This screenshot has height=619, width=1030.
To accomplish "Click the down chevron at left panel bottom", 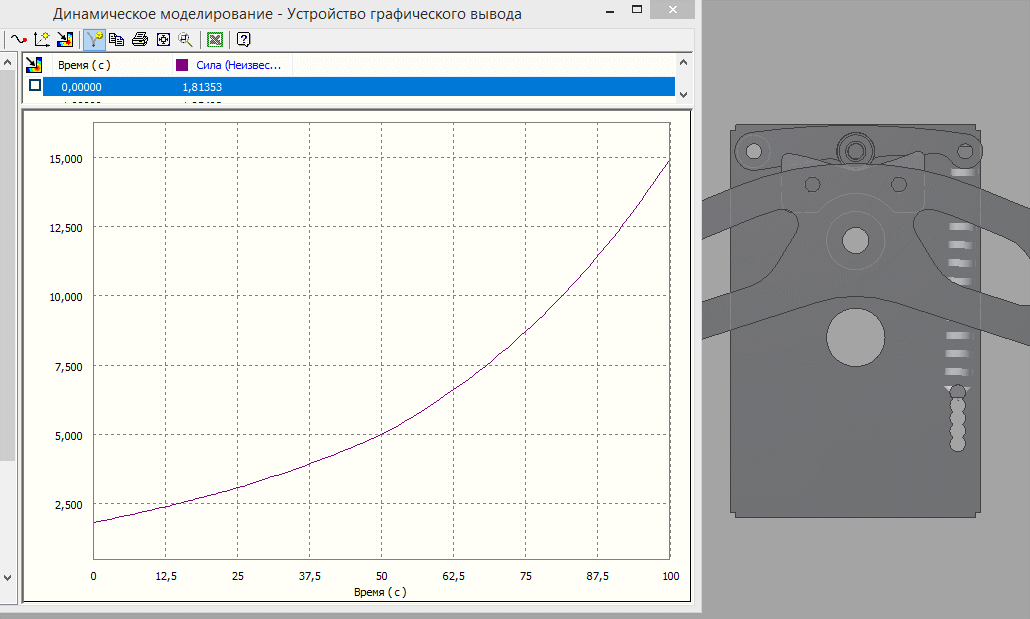I will pos(9,578).
